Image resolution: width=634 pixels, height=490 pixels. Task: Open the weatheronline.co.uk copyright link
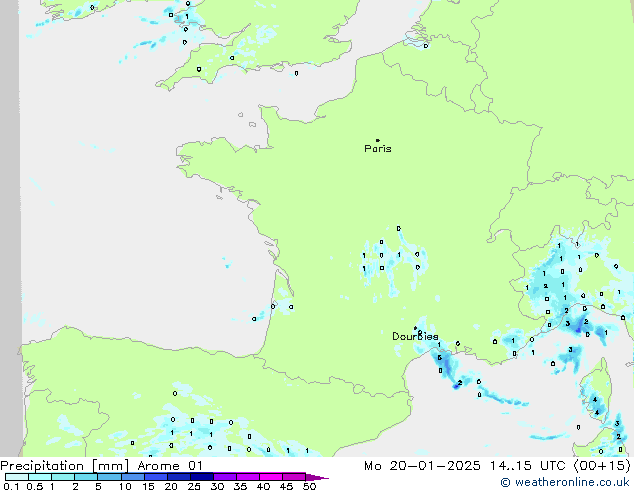[x=564, y=482]
